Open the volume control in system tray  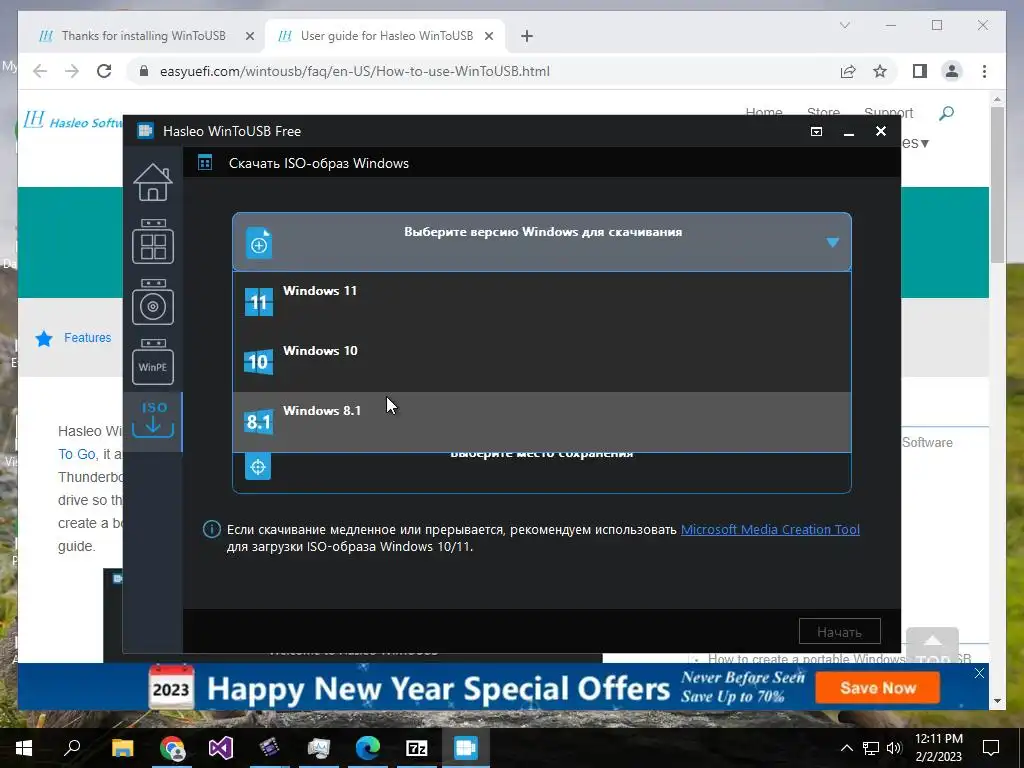click(894, 748)
